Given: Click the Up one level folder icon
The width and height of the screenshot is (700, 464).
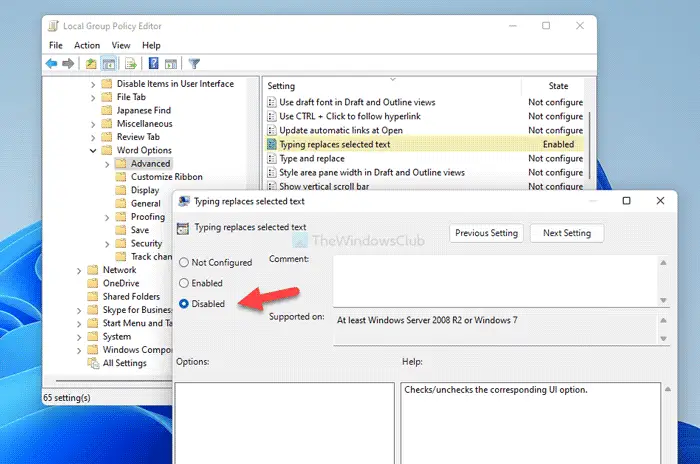Looking at the screenshot, I should click(x=91, y=64).
